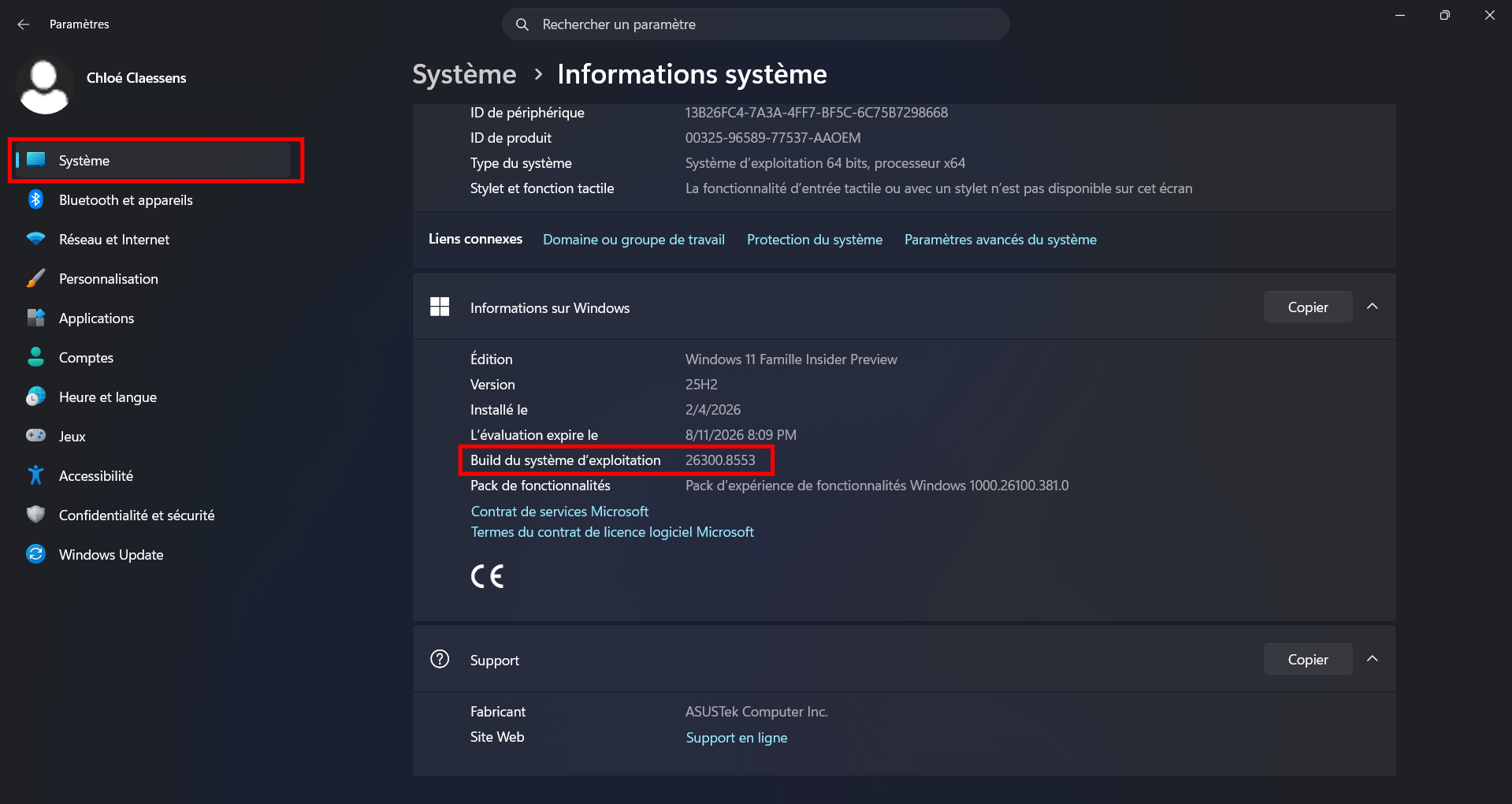Select the Pack d'expérience de fonctionnalités value
Screen dimensions: 1512x804
(877, 486)
